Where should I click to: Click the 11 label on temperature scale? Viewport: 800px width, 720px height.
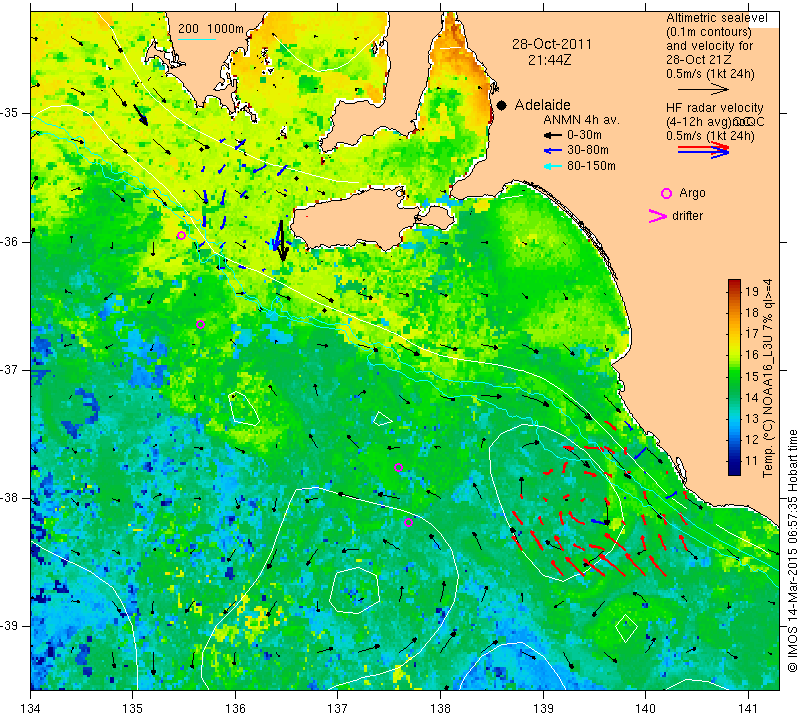[752, 461]
